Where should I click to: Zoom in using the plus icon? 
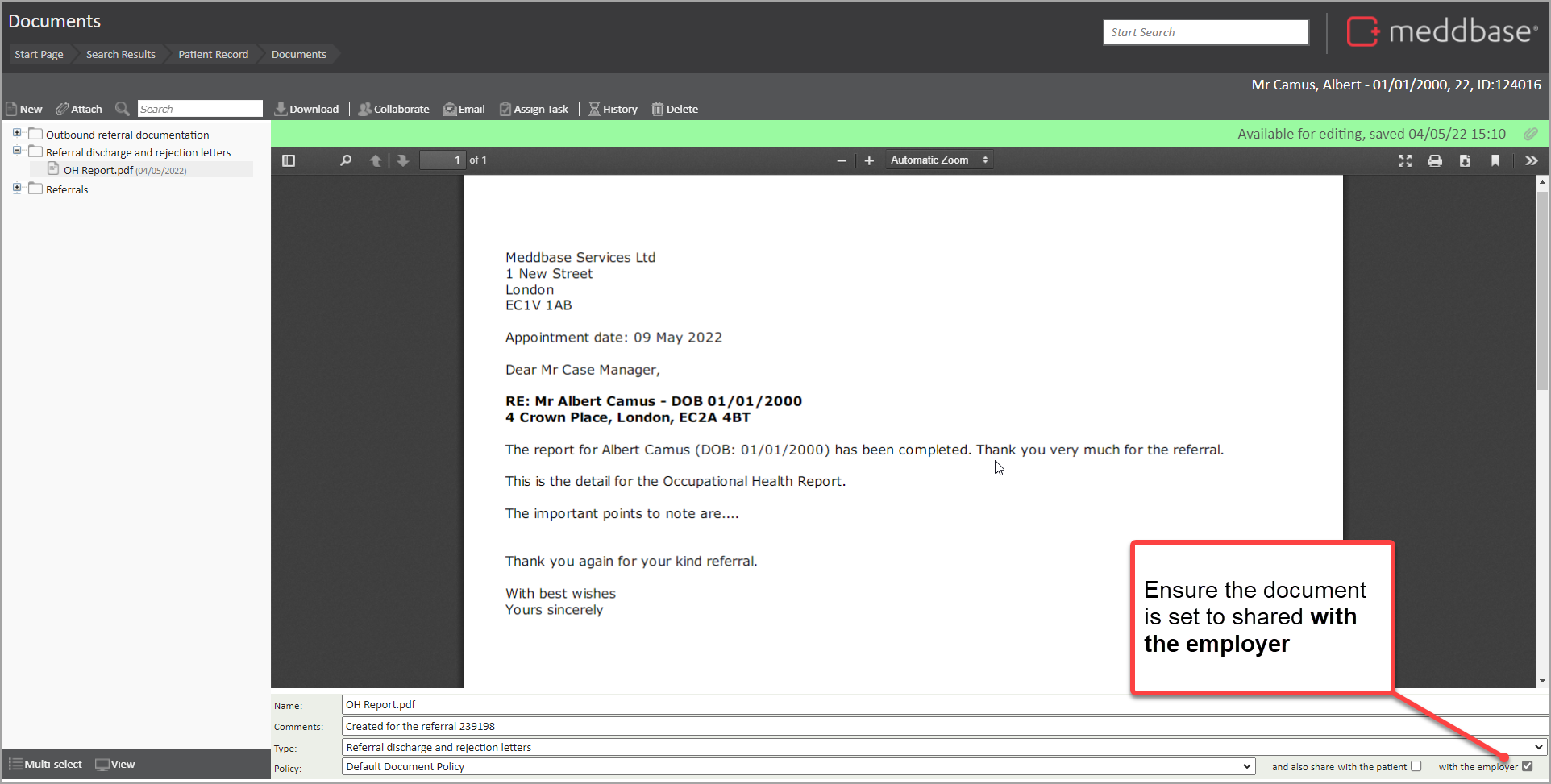869,160
